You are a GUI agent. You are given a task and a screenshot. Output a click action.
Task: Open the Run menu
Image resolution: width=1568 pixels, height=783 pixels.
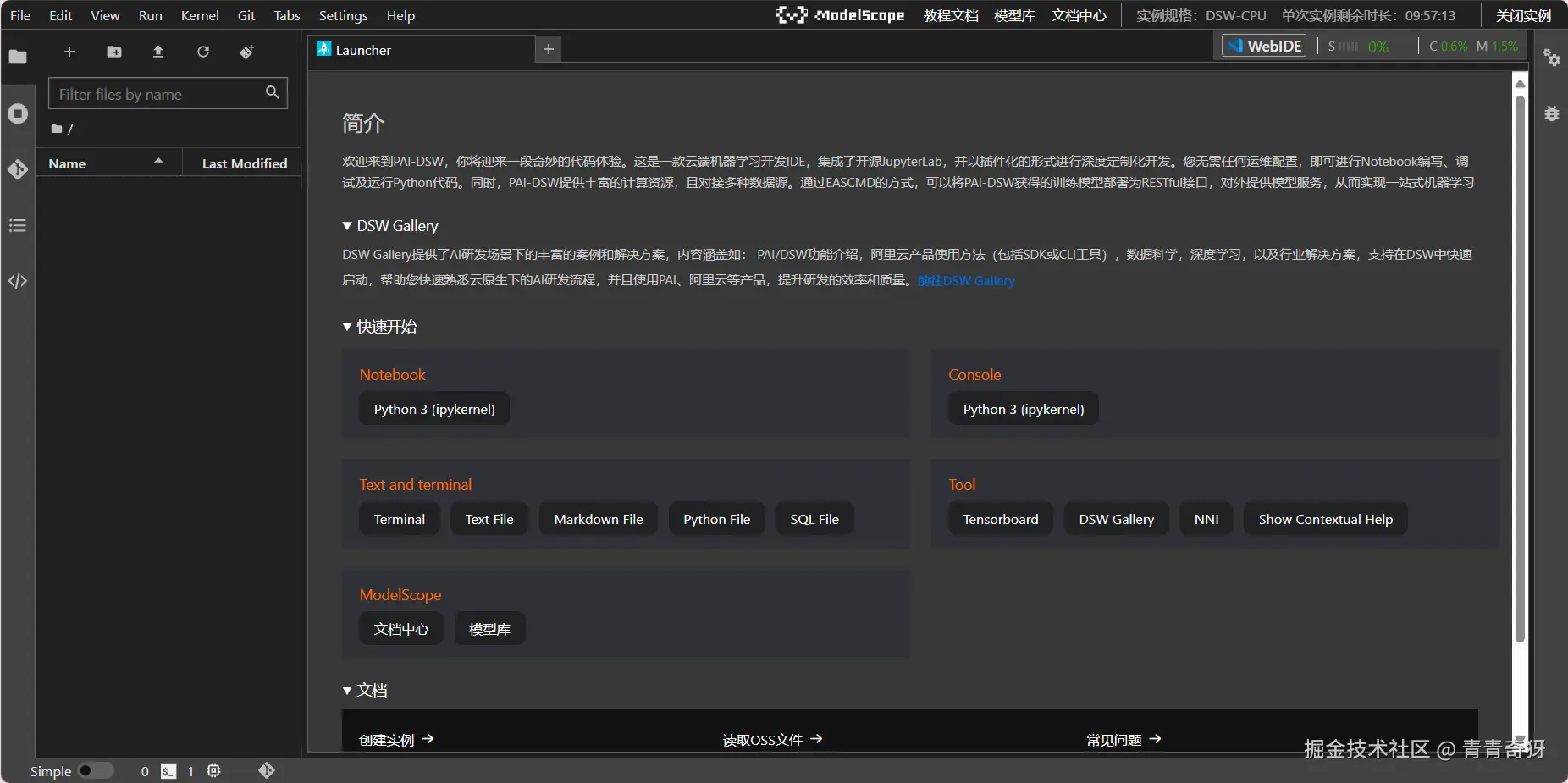click(x=151, y=15)
